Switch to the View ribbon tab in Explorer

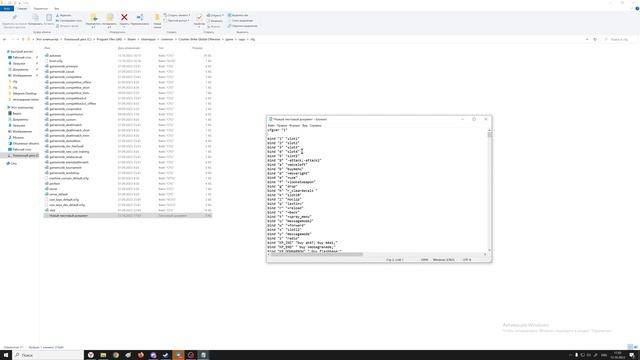click(57, 8)
